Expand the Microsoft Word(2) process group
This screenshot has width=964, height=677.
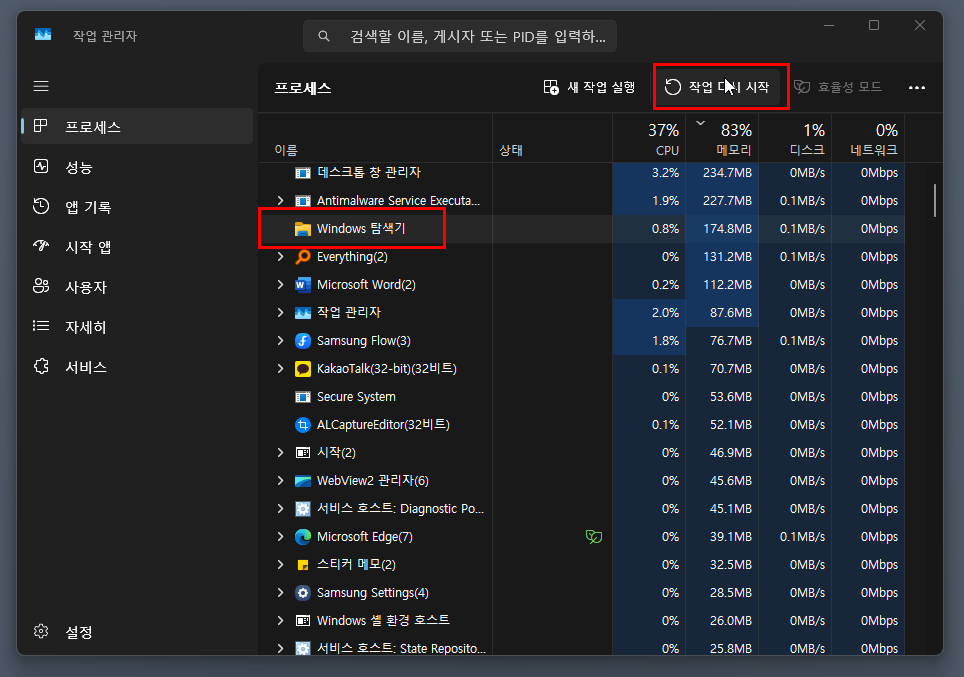point(280,285)
